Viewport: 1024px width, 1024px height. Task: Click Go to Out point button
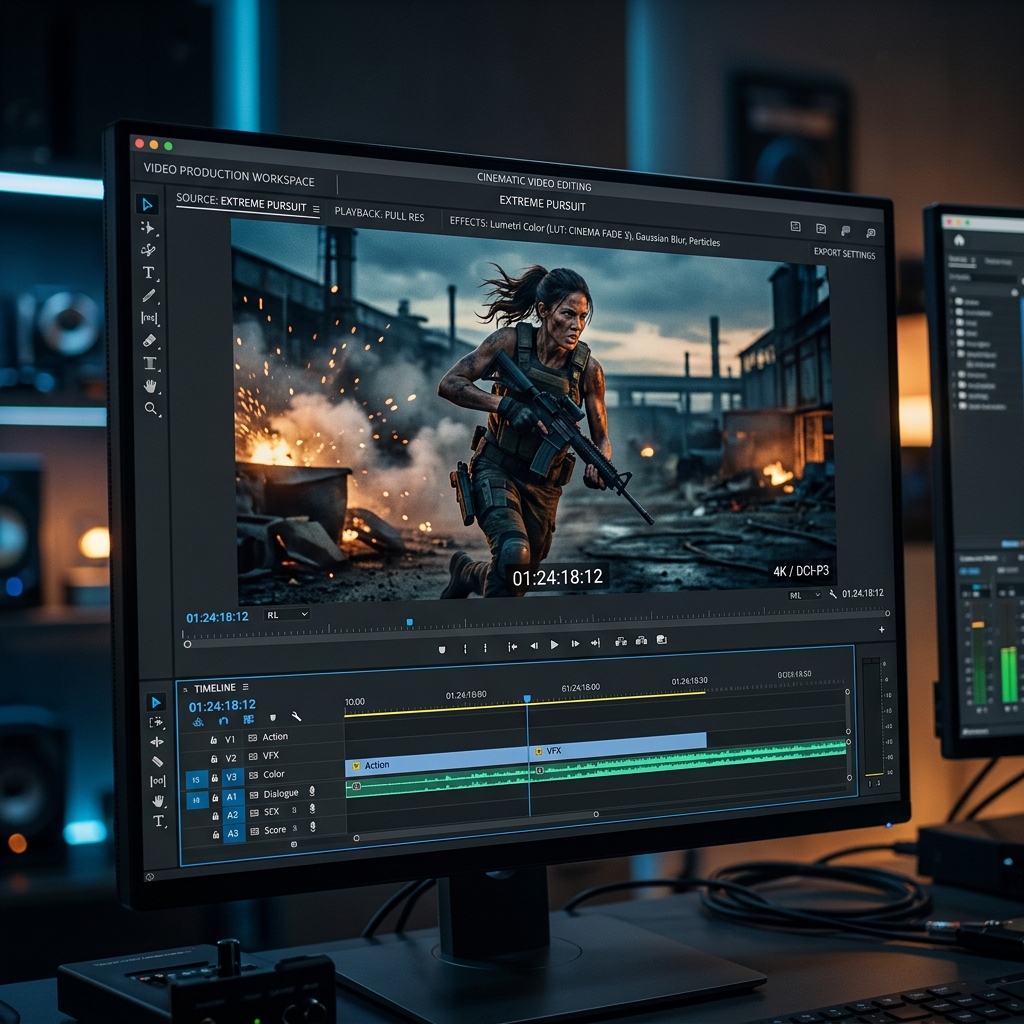pos(596,643)
